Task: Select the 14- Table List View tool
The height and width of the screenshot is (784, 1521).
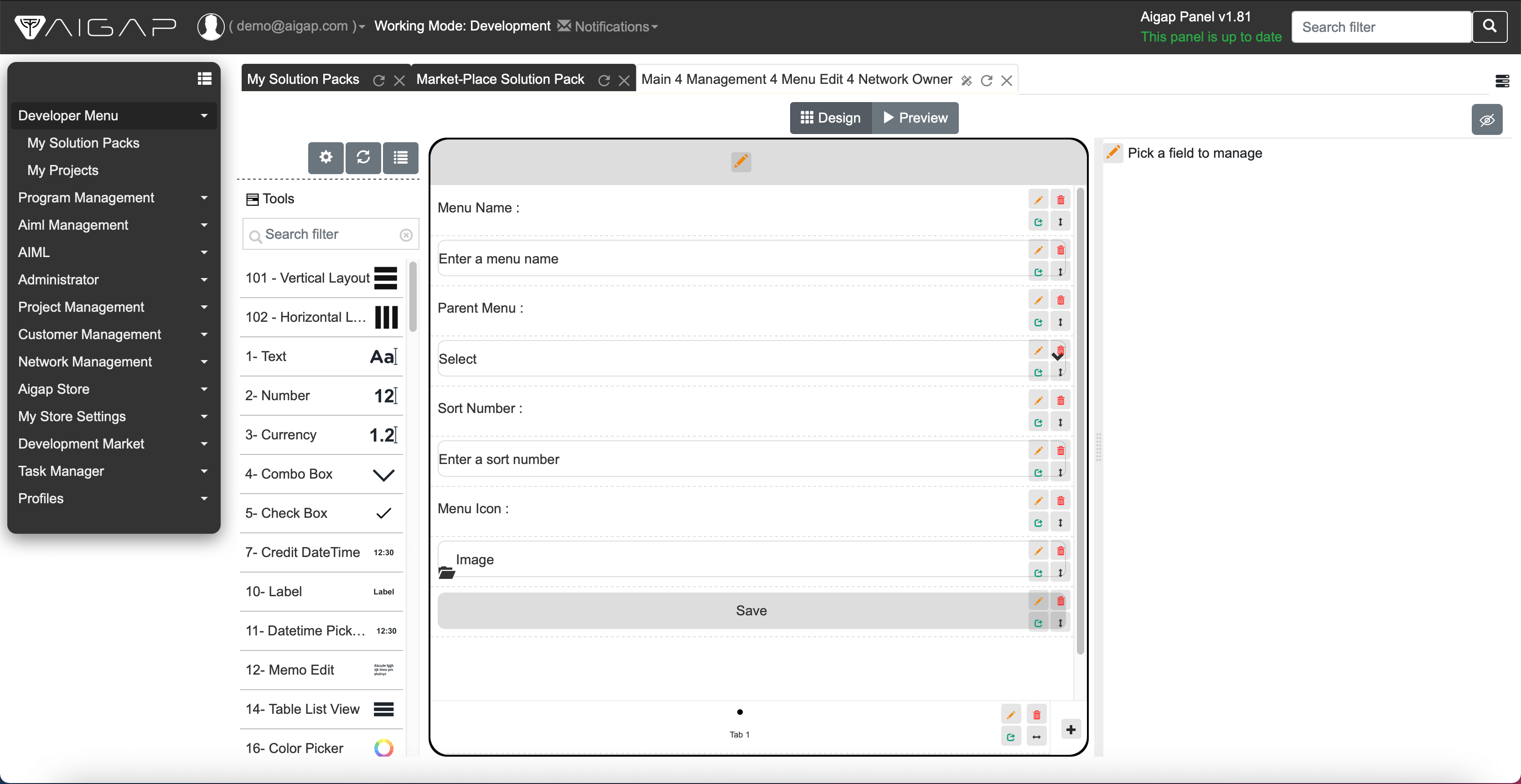Action: (321, 710)
